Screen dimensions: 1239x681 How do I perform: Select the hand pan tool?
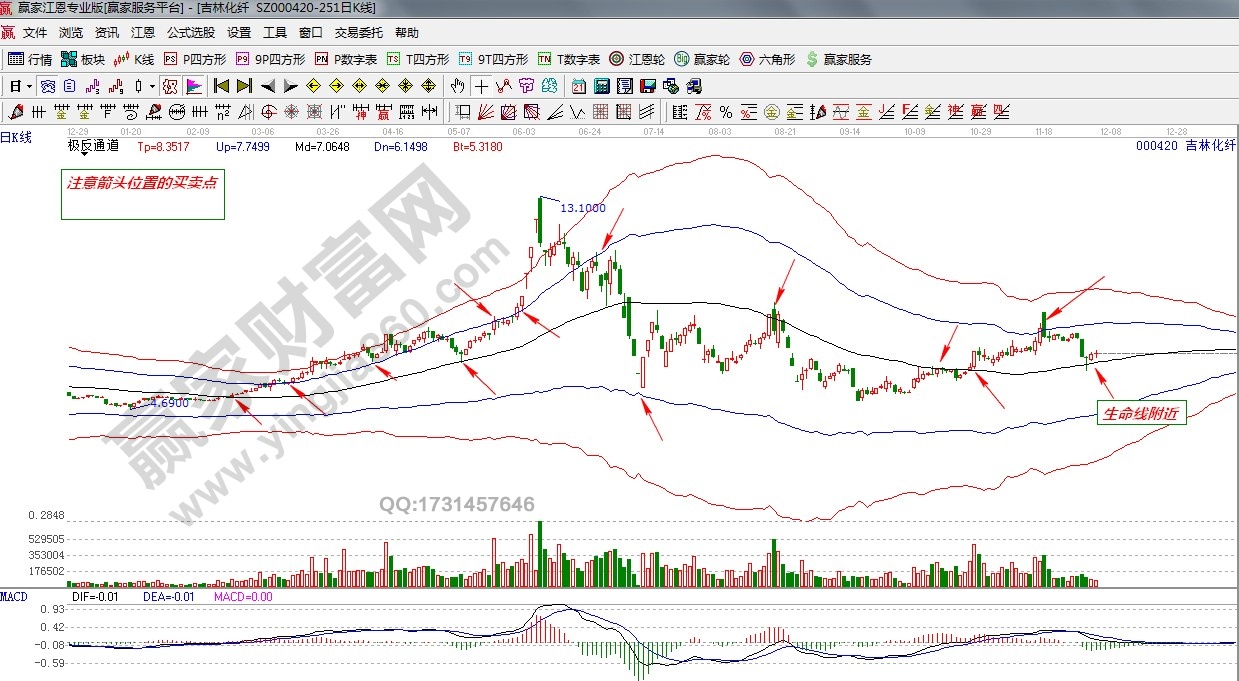pos(459,86)
